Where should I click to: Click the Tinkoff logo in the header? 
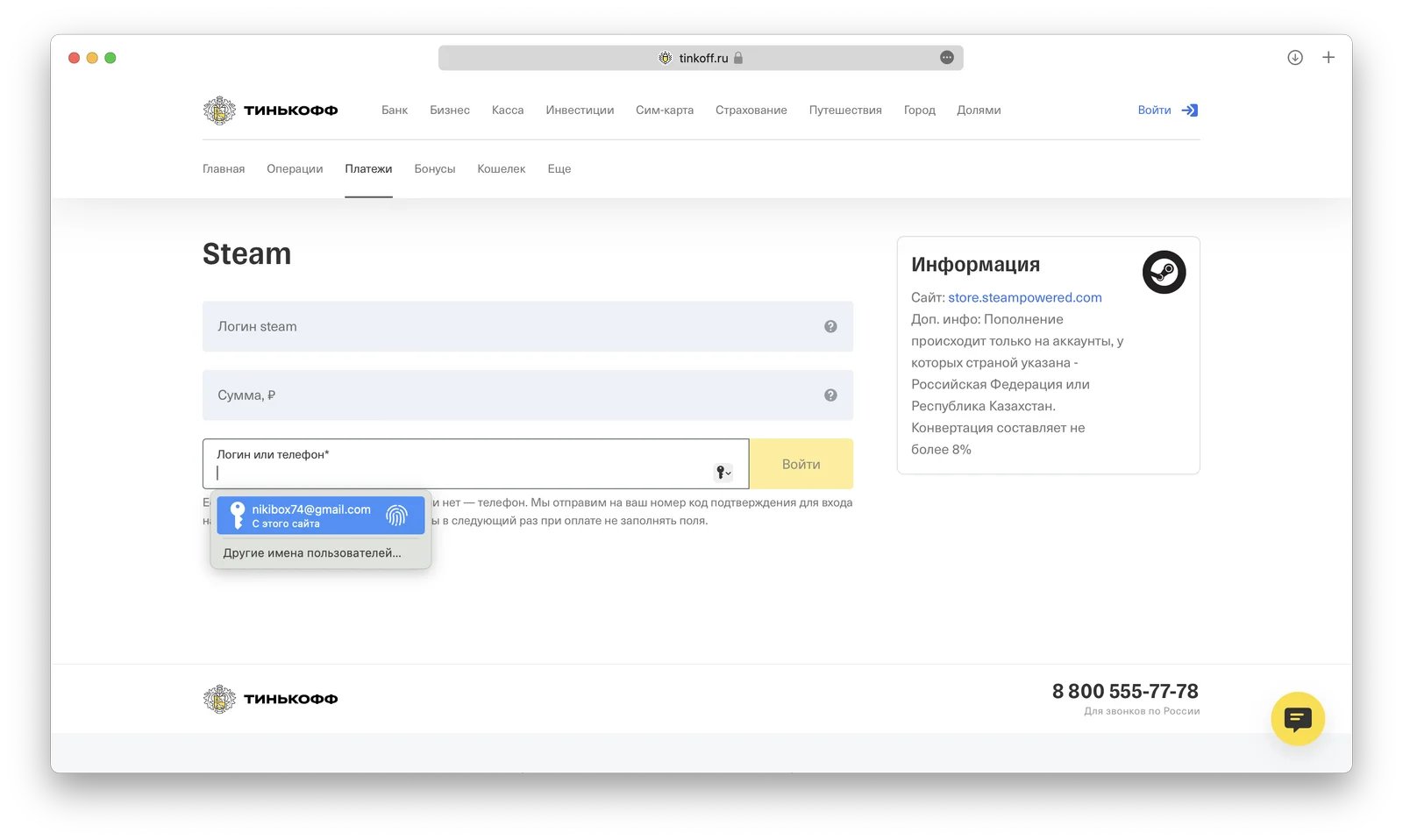(270, 110)
